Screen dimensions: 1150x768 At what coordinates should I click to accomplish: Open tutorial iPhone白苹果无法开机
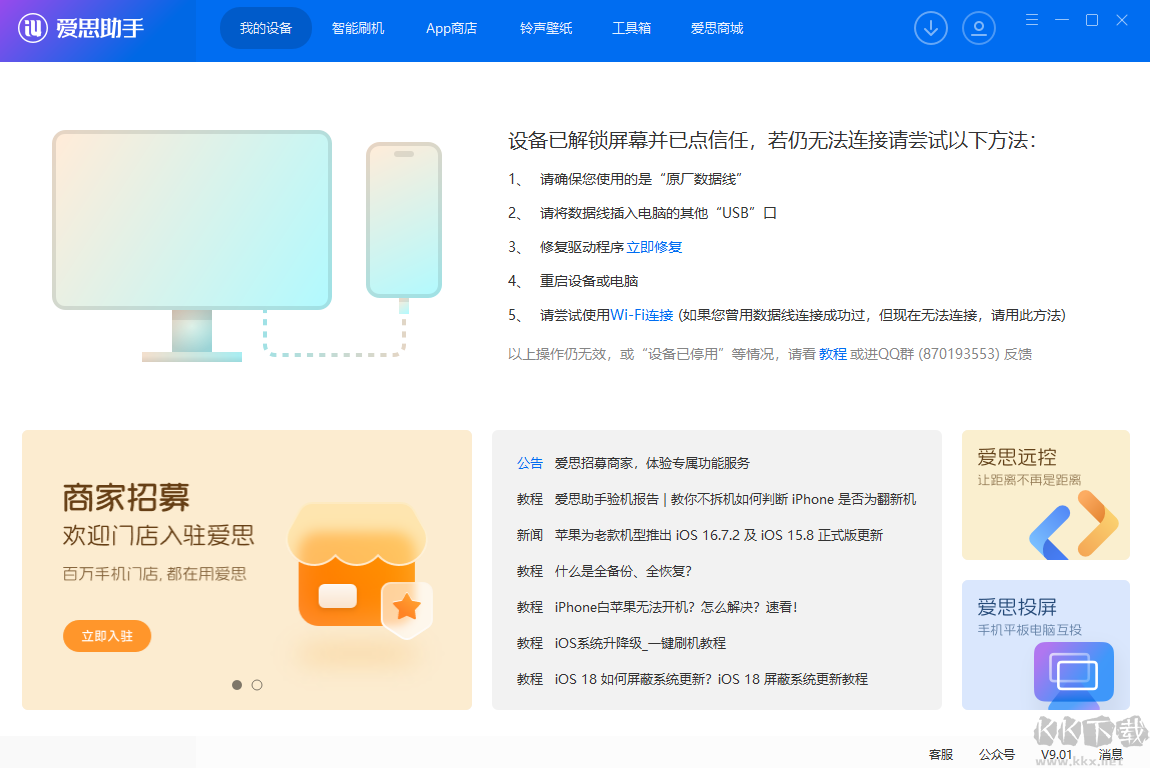tap(675, 607)
